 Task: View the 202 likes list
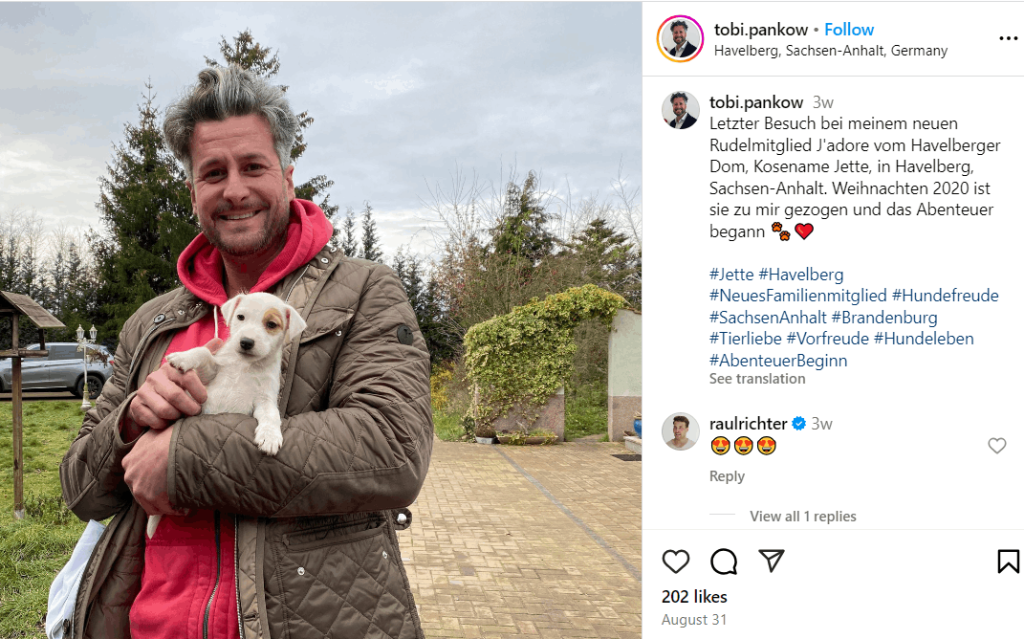click(694, 597)
